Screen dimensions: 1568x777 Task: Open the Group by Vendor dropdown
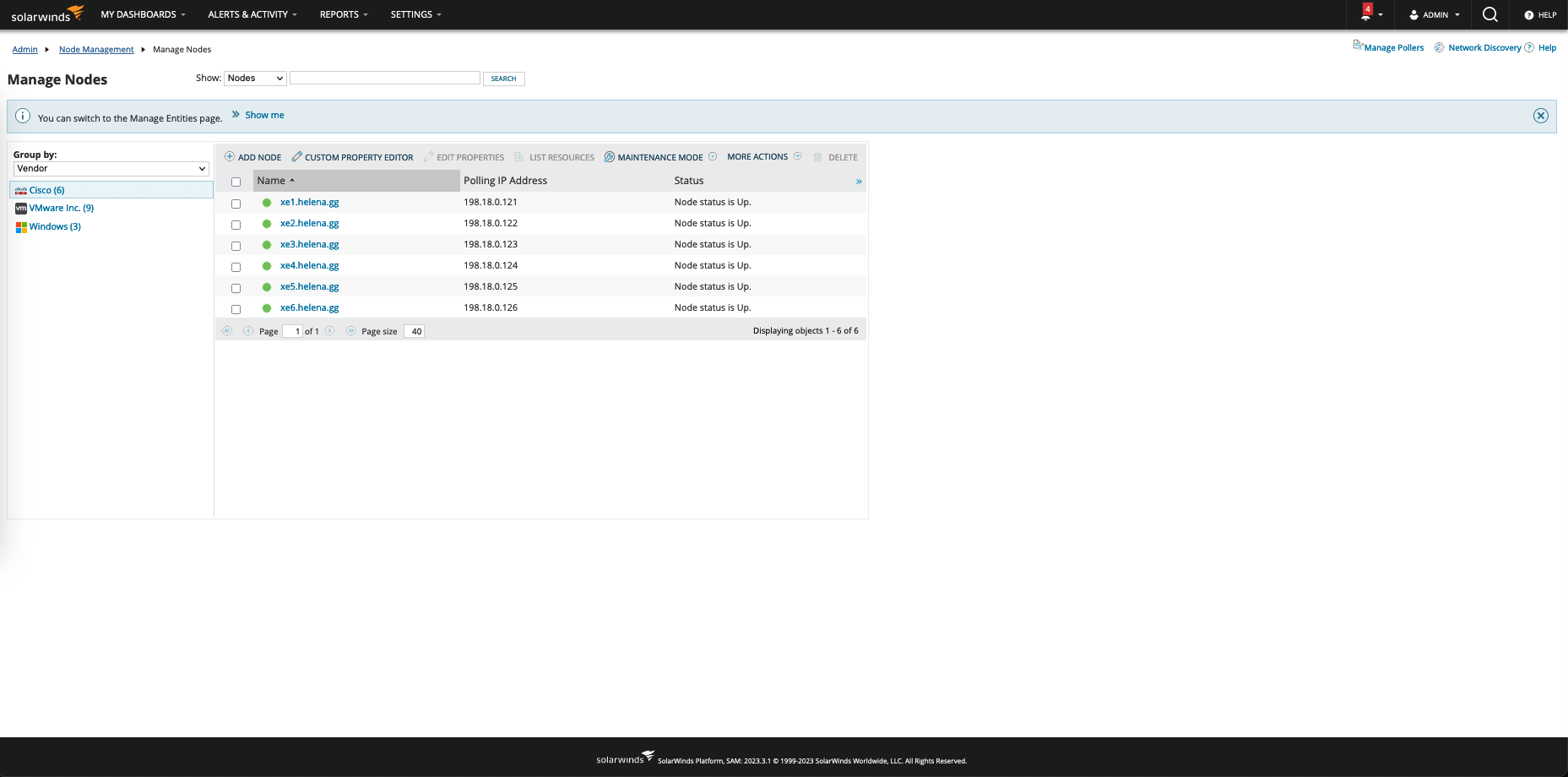pos(111,169)
